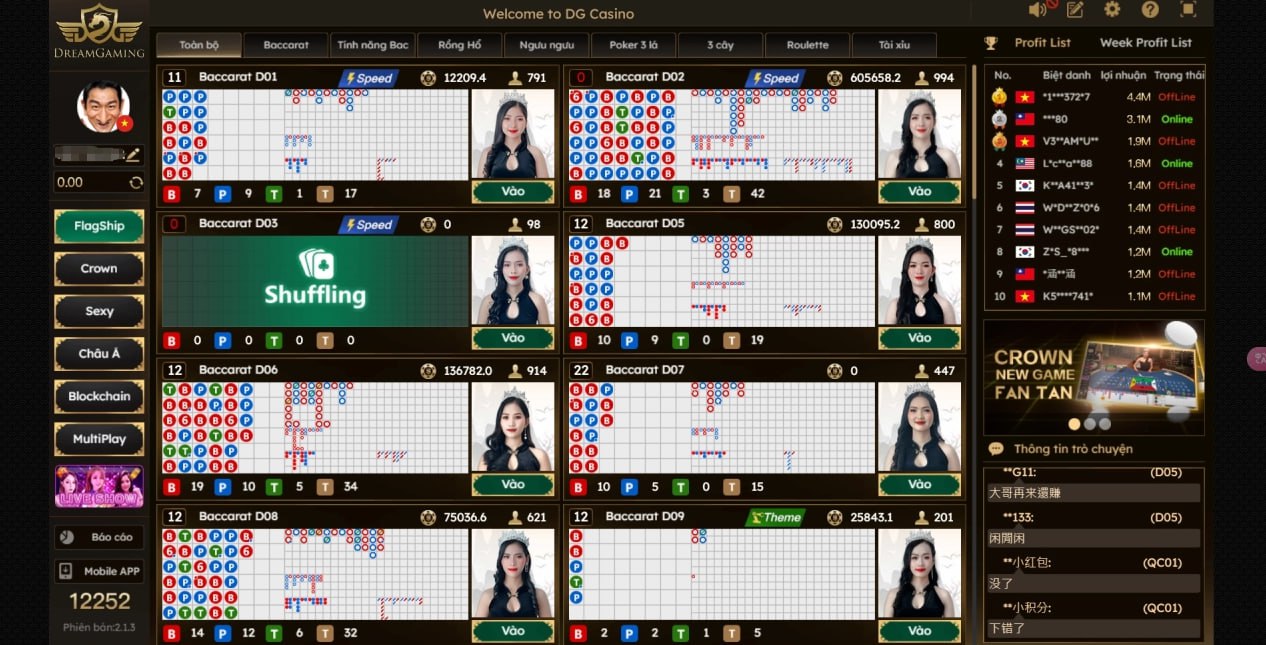Select the Poker 3 lá tab
This screenshot has height=645, width=1266.
(x=633, y=45)
